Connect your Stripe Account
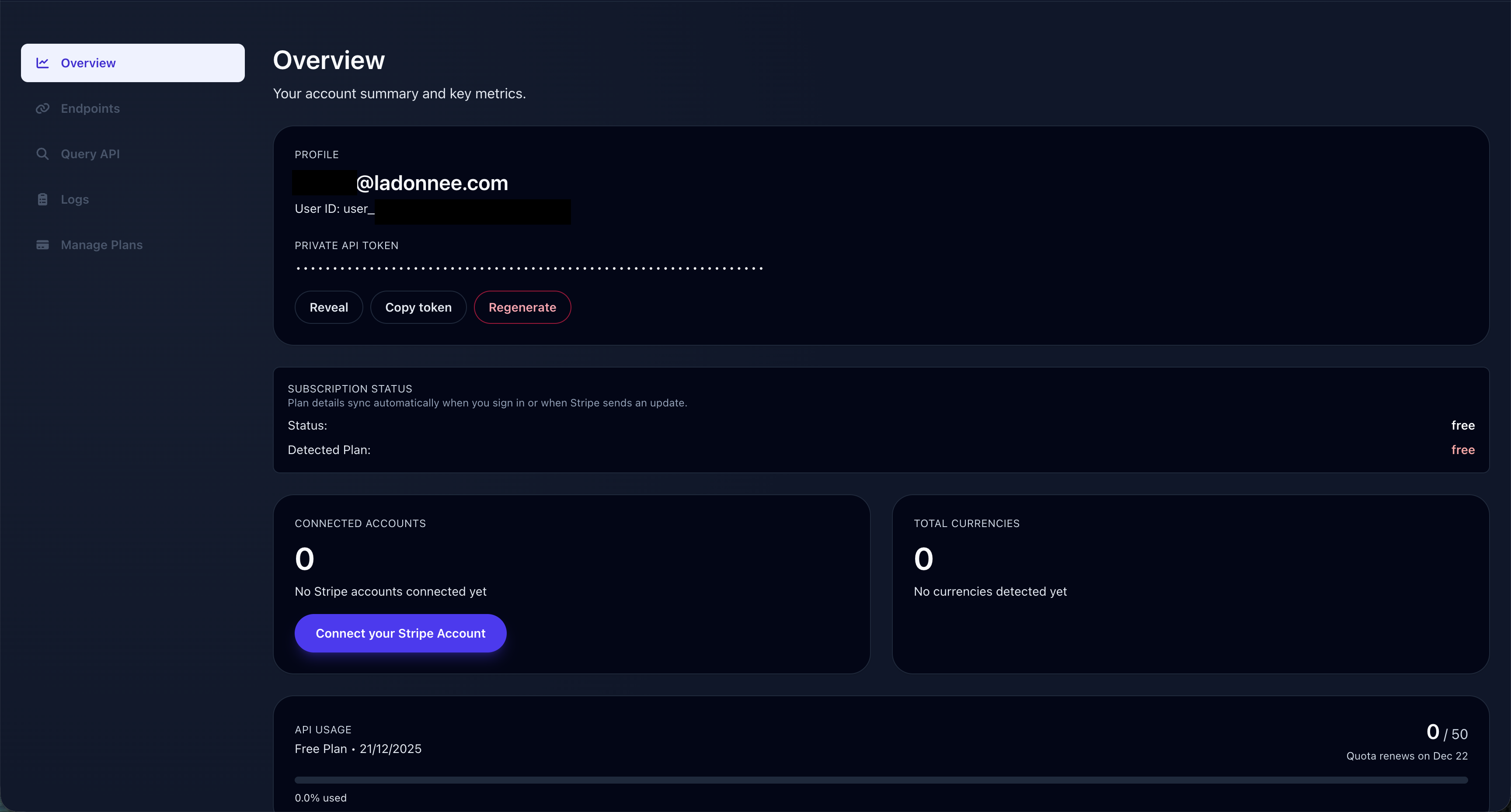Viewport: 1511px width, 812px height. 400,632
